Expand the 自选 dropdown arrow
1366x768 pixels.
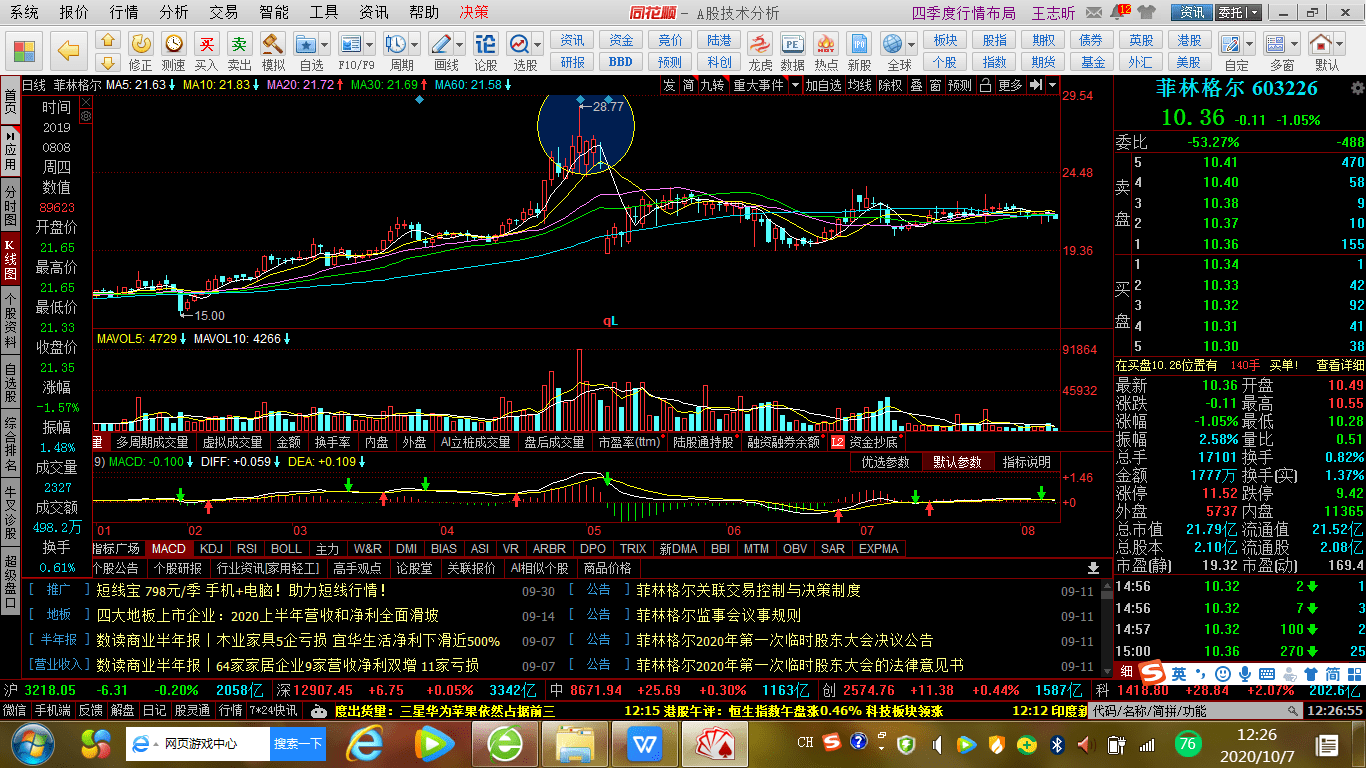point(325,44)
